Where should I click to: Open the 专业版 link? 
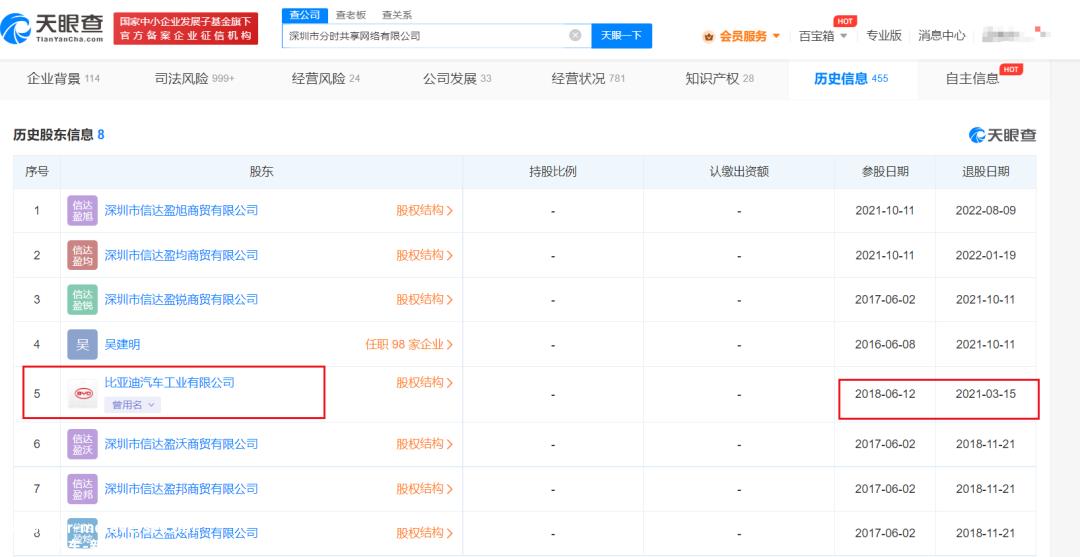tap(884, 36)
